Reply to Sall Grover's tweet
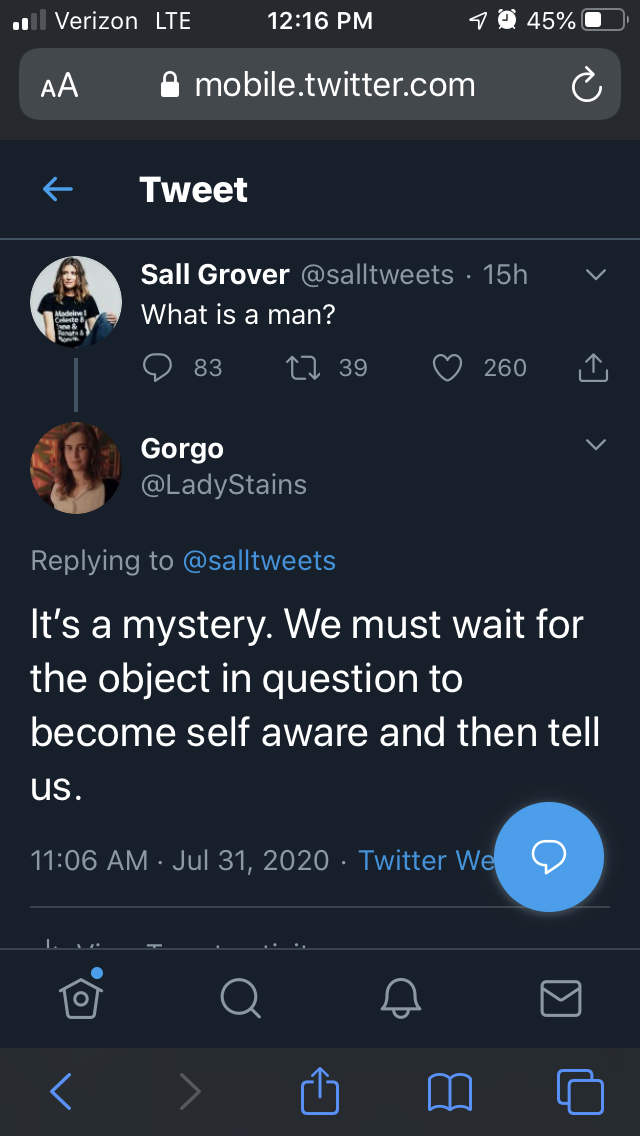The height and width of the screenshot is (1136, 640). point(158,368)
